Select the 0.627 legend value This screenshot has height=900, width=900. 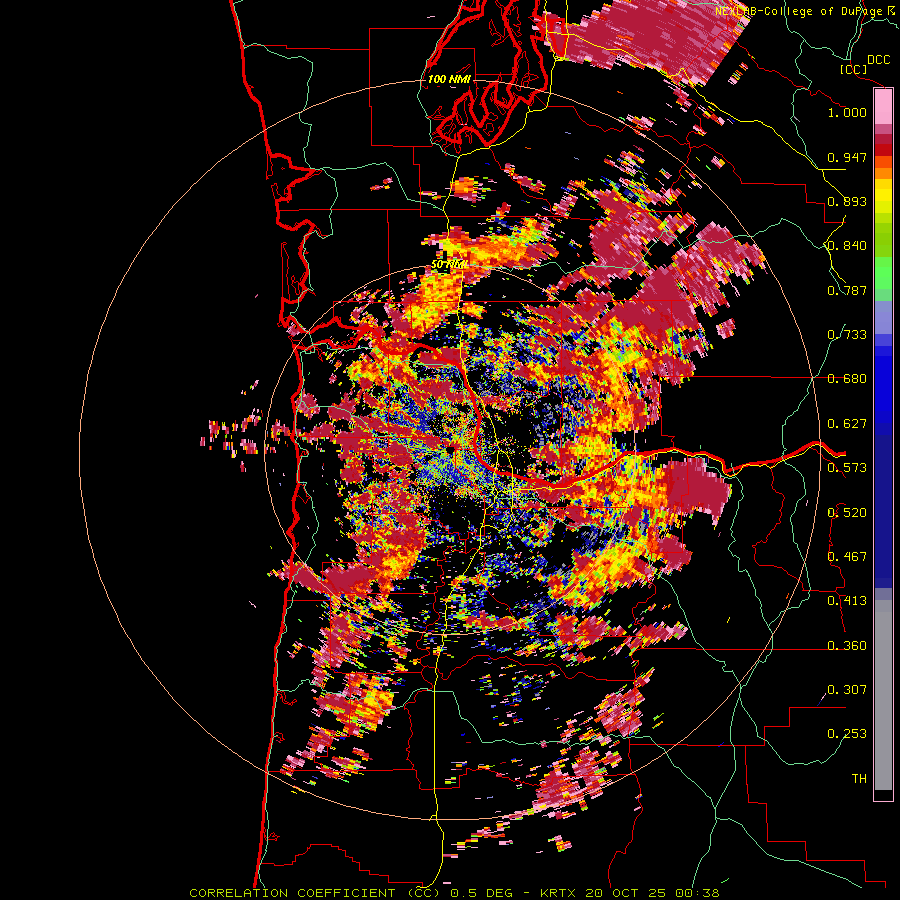click(x=847, y=424)
